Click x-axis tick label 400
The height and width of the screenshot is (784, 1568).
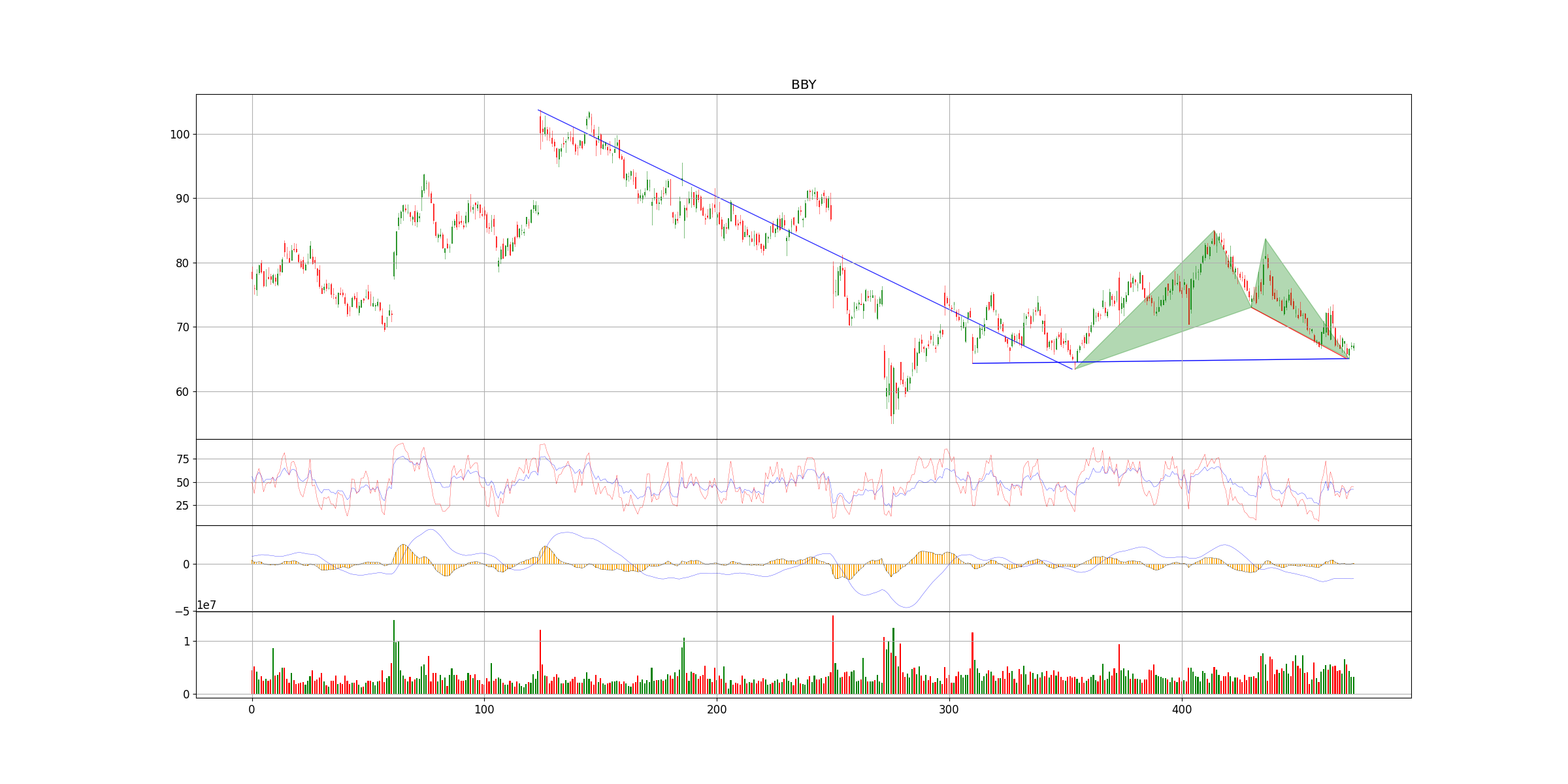[x=1182, y=709]
